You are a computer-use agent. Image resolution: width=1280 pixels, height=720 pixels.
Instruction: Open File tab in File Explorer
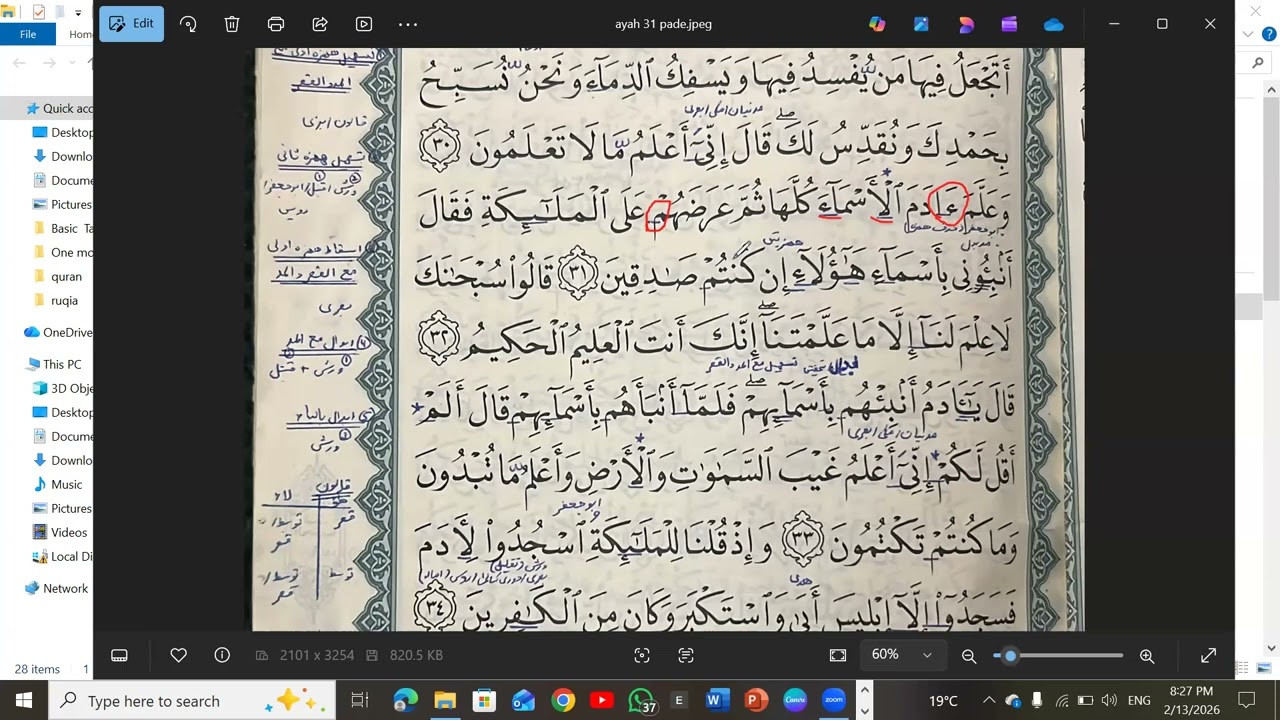pyautogui.click(x=28, y=34)
